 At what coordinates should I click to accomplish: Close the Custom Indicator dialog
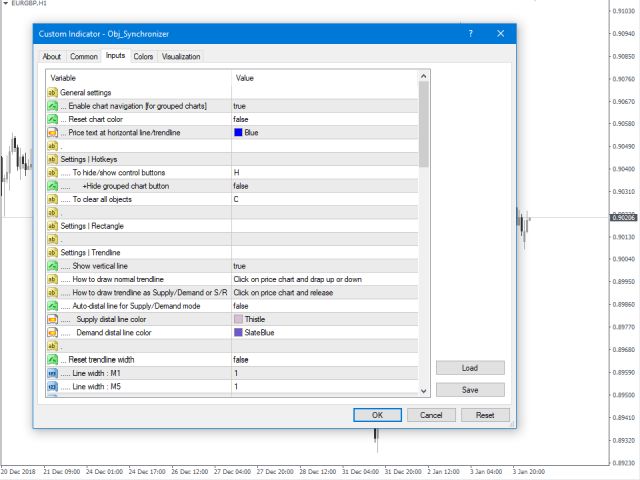pyautogui.click(x=500, y=33)
